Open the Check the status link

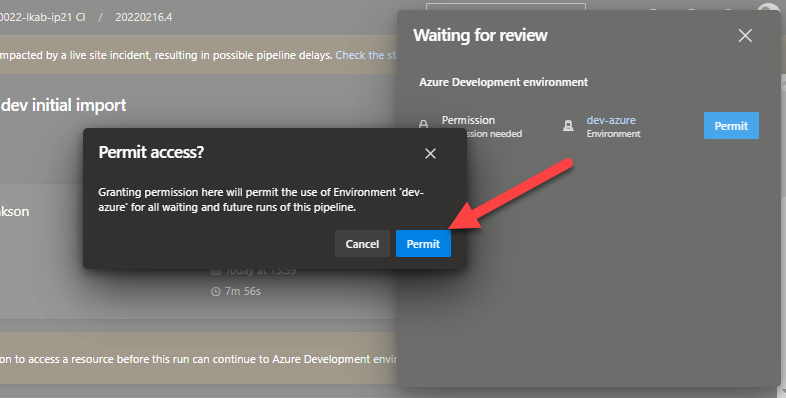tap(366, 55)
